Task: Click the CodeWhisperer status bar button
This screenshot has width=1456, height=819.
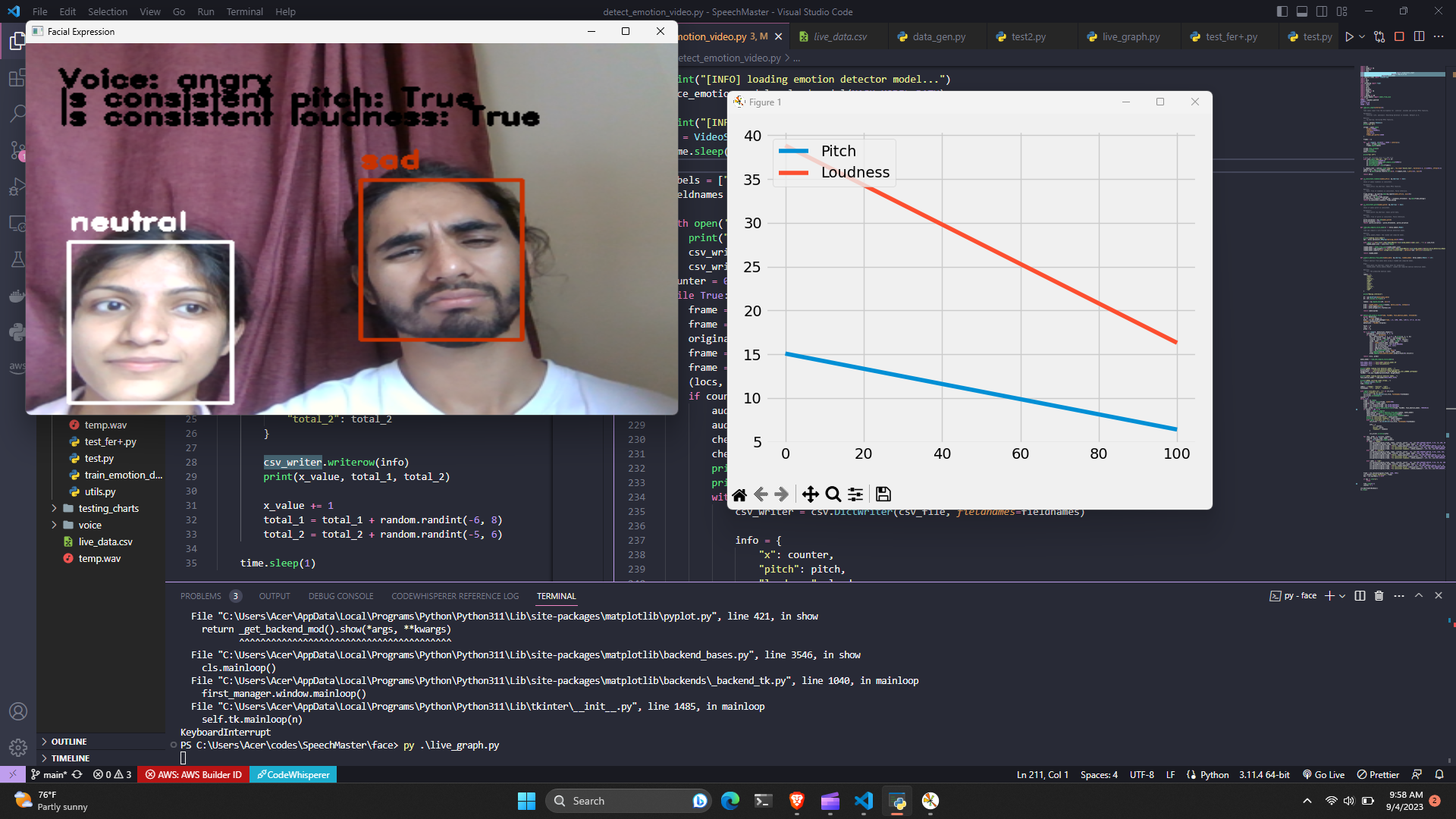Action: point(293,774)
